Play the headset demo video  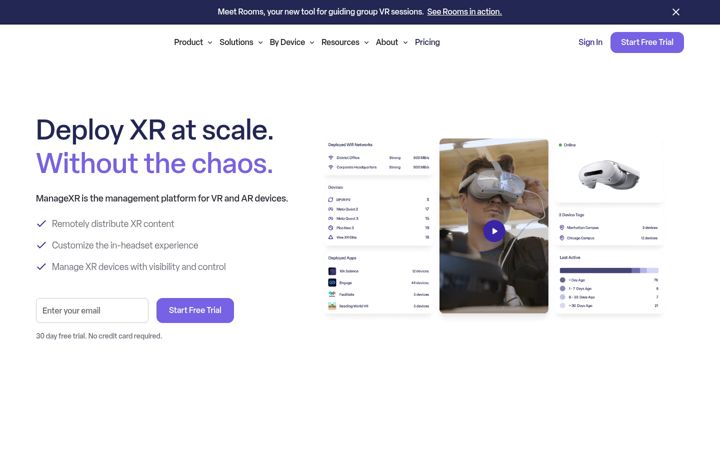[x=494, y=231]
